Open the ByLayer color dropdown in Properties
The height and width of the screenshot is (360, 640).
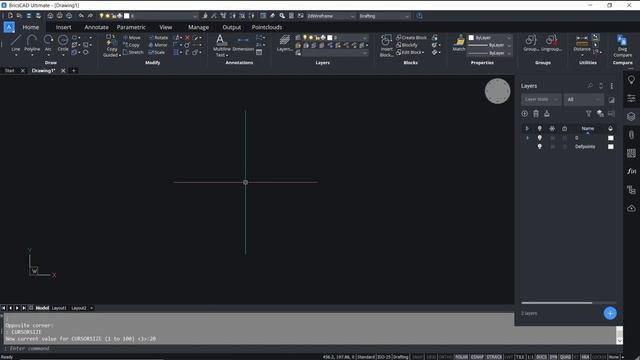pos(490,38)
